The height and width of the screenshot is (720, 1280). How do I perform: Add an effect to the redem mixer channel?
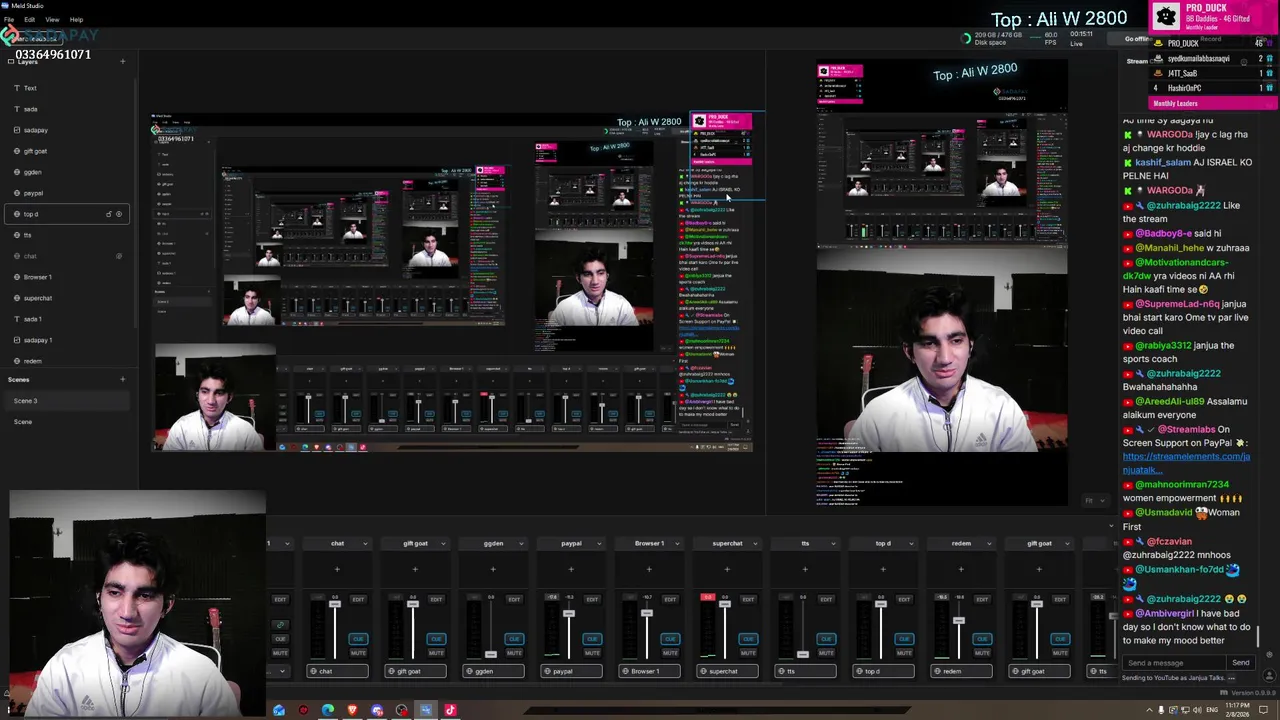[961, 569]
